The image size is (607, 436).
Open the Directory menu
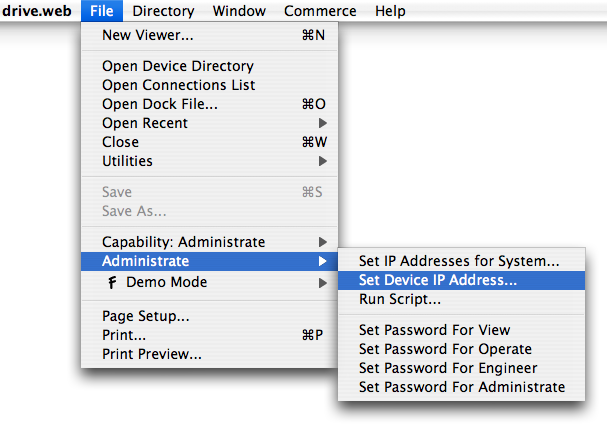tap(163, 11)
